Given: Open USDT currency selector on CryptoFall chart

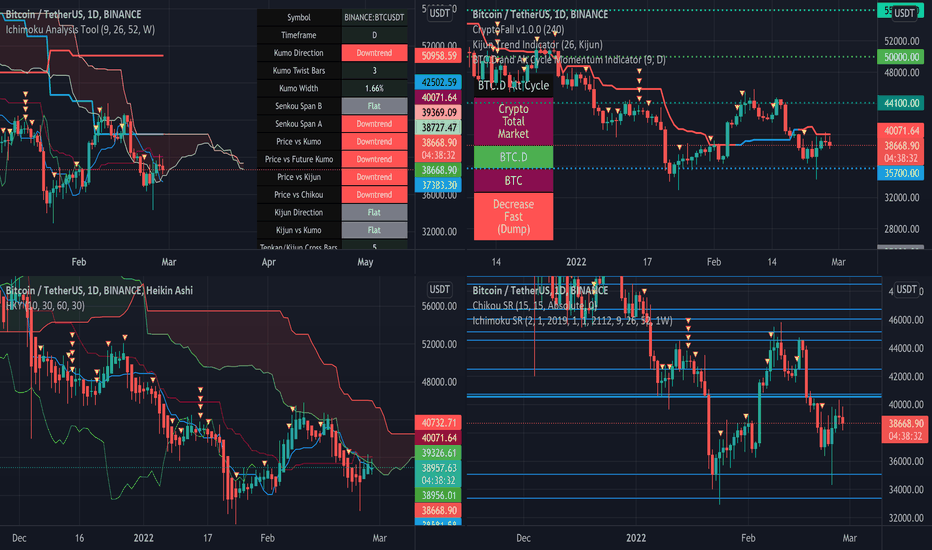Looking at the screenshot, I should [904, 13].
